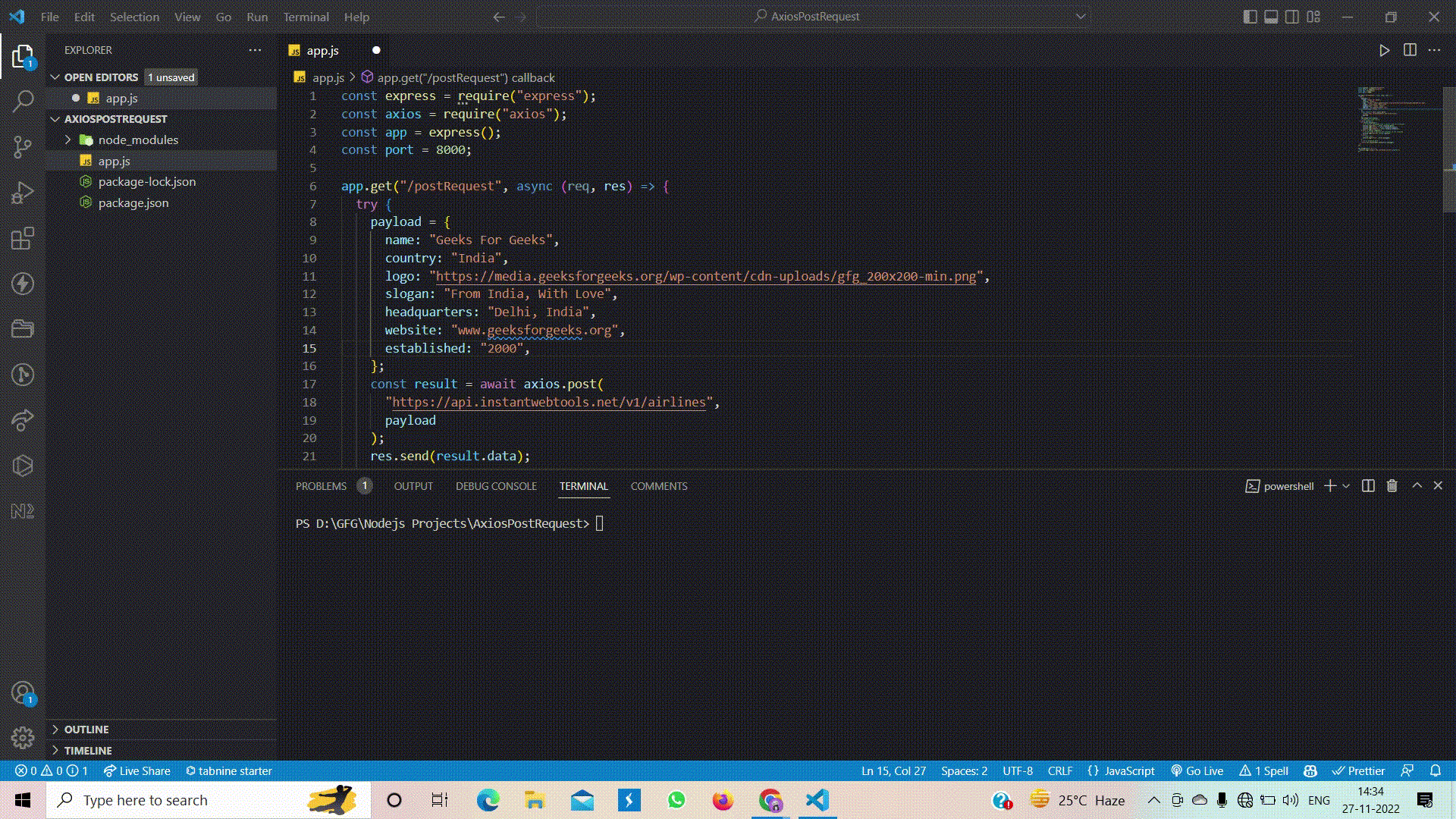The image size is (1456, 819).
Task: Change line ending via CRLF button
Action: coord(1060,770)
